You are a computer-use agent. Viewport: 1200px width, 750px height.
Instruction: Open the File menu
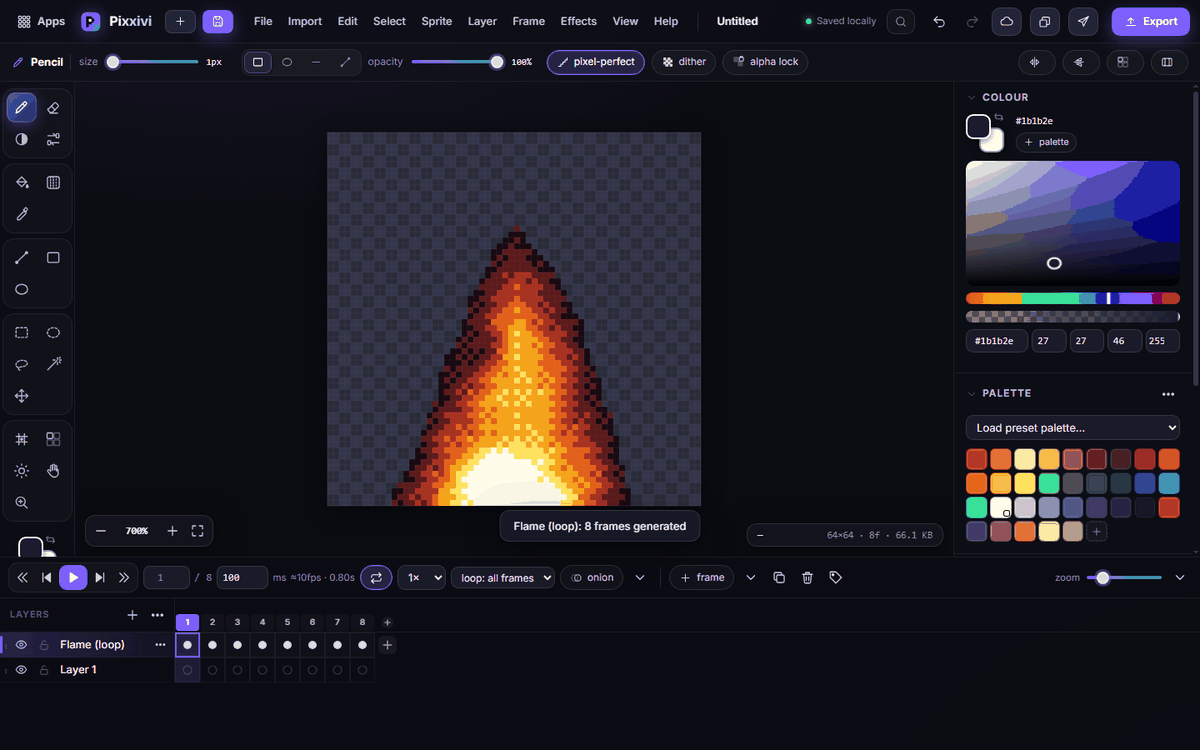click(263, 21)
